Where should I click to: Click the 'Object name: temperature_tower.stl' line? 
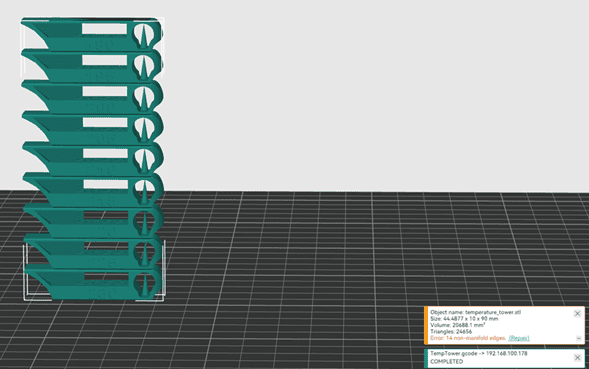(476, 312)
